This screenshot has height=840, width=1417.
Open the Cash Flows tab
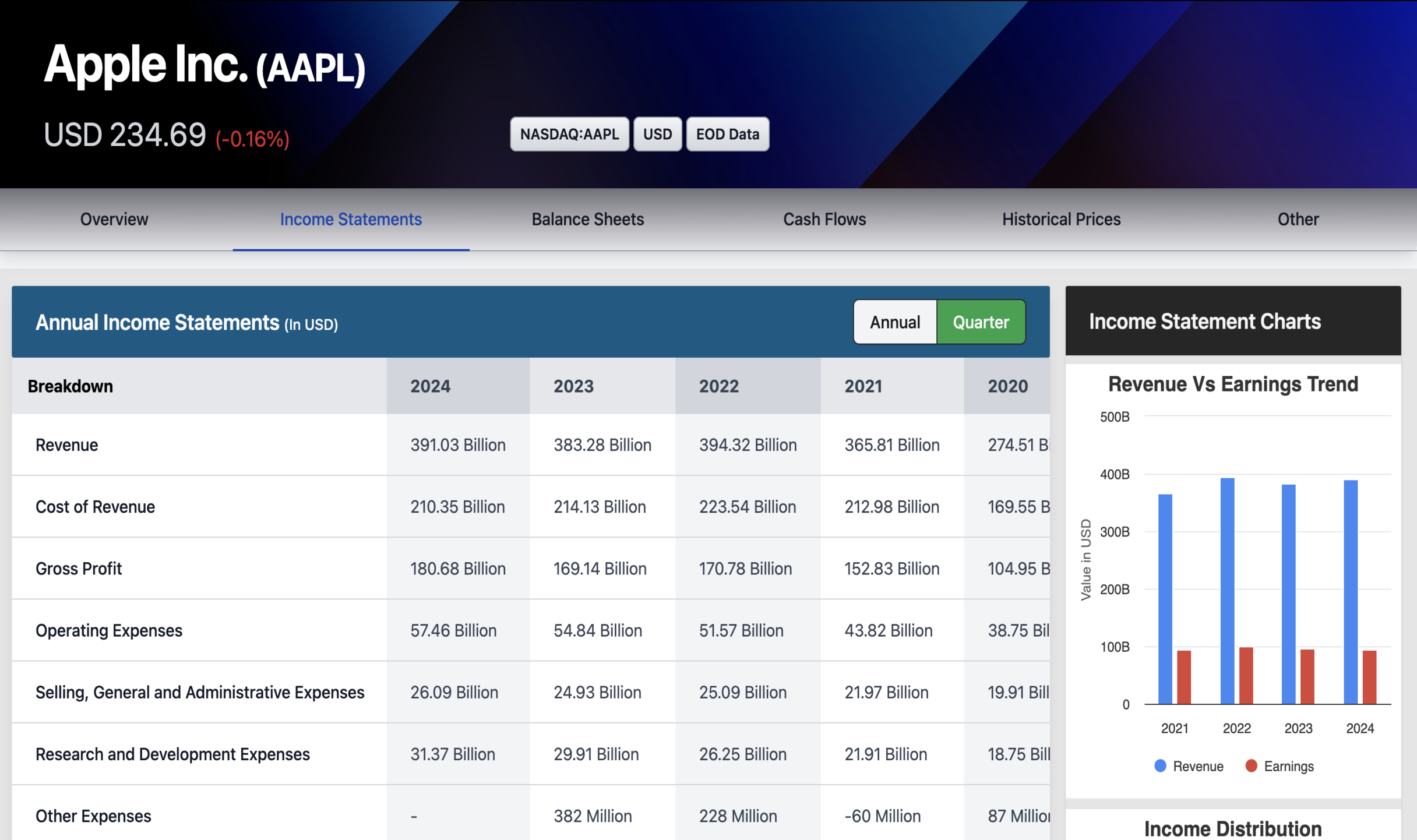click(x=824, y=219)
